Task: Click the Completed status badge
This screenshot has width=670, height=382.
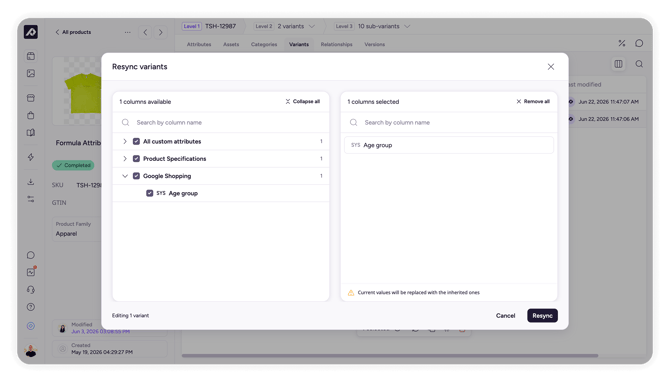Action: click(x=73, y=165)
